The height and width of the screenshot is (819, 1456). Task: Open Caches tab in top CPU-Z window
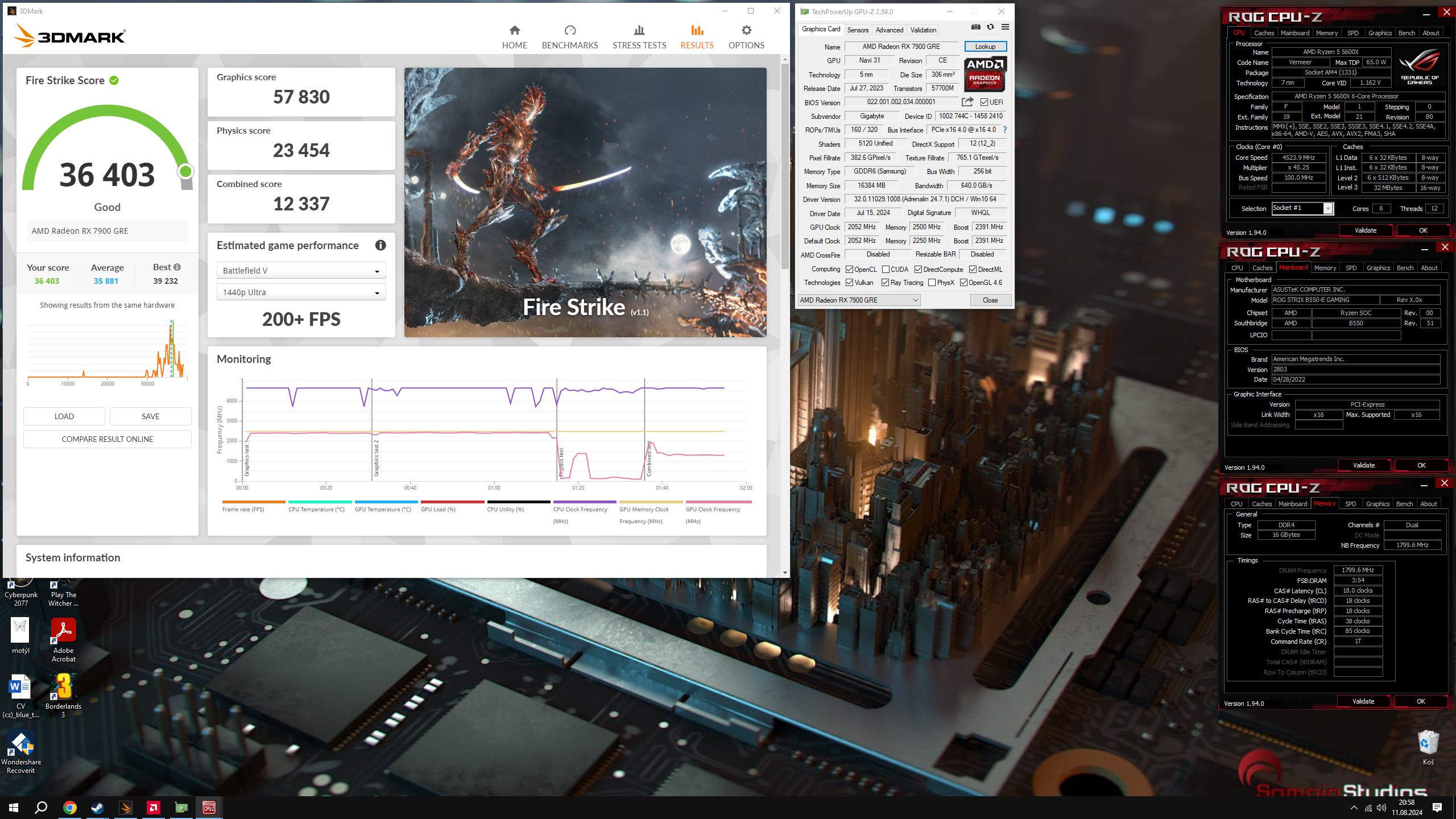coord(1264,33)
